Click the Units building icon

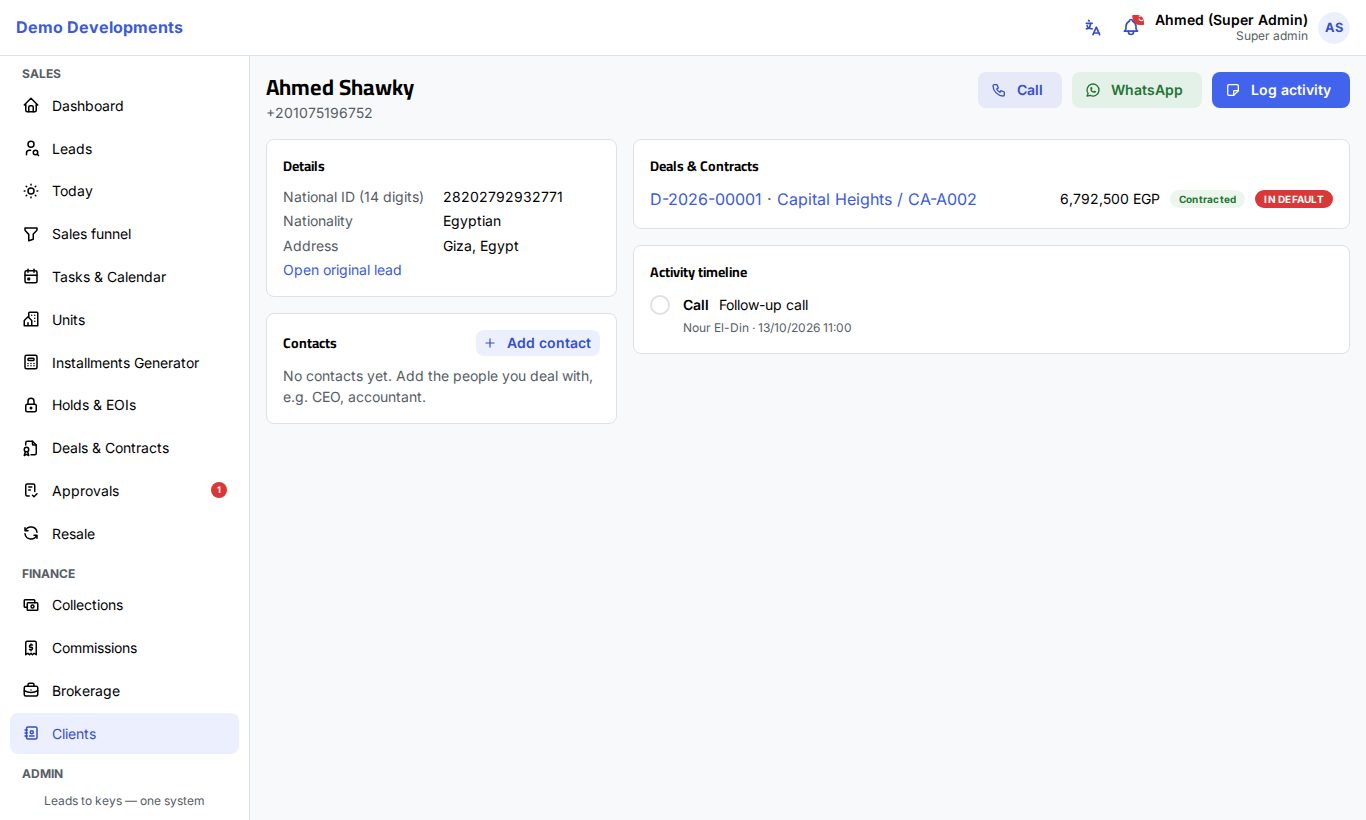[x=31, y=320]
